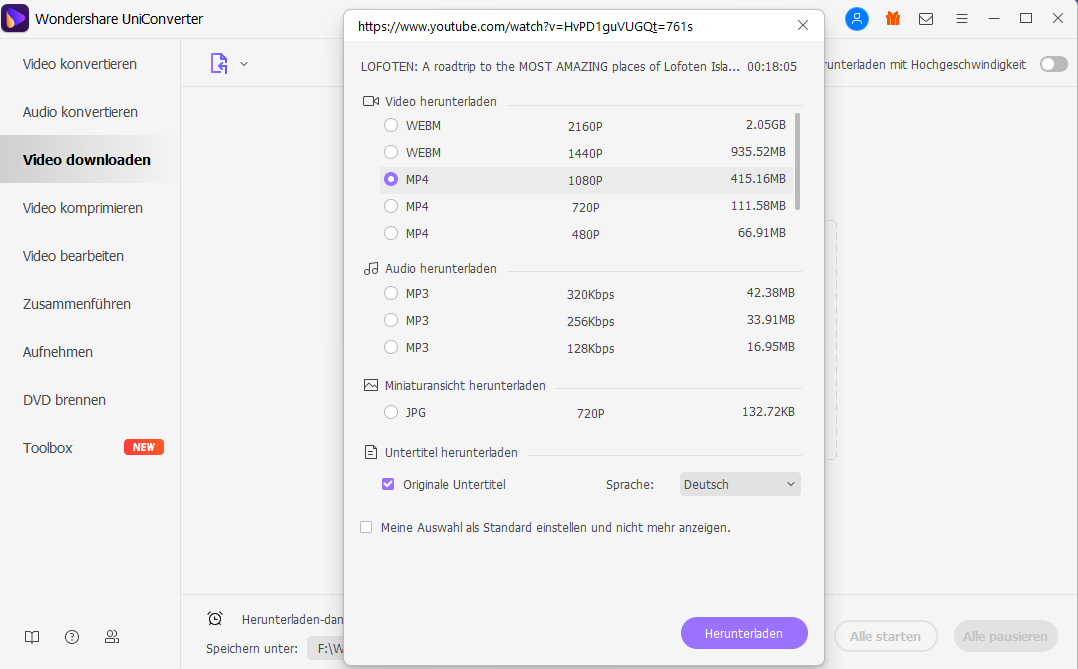Click the user account icon

[857, 19]
